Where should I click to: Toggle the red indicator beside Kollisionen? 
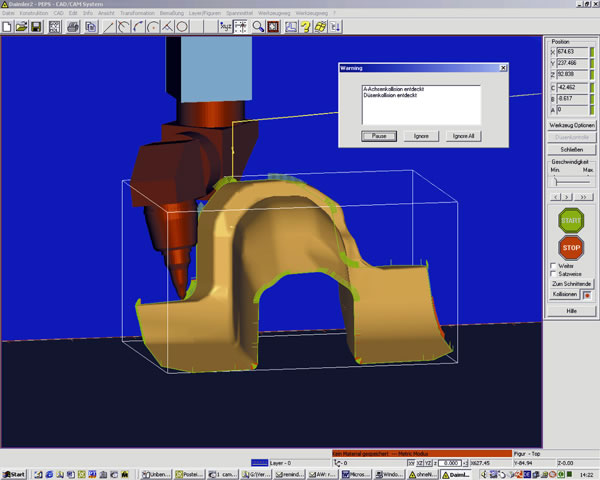click(x=586, y=294)
